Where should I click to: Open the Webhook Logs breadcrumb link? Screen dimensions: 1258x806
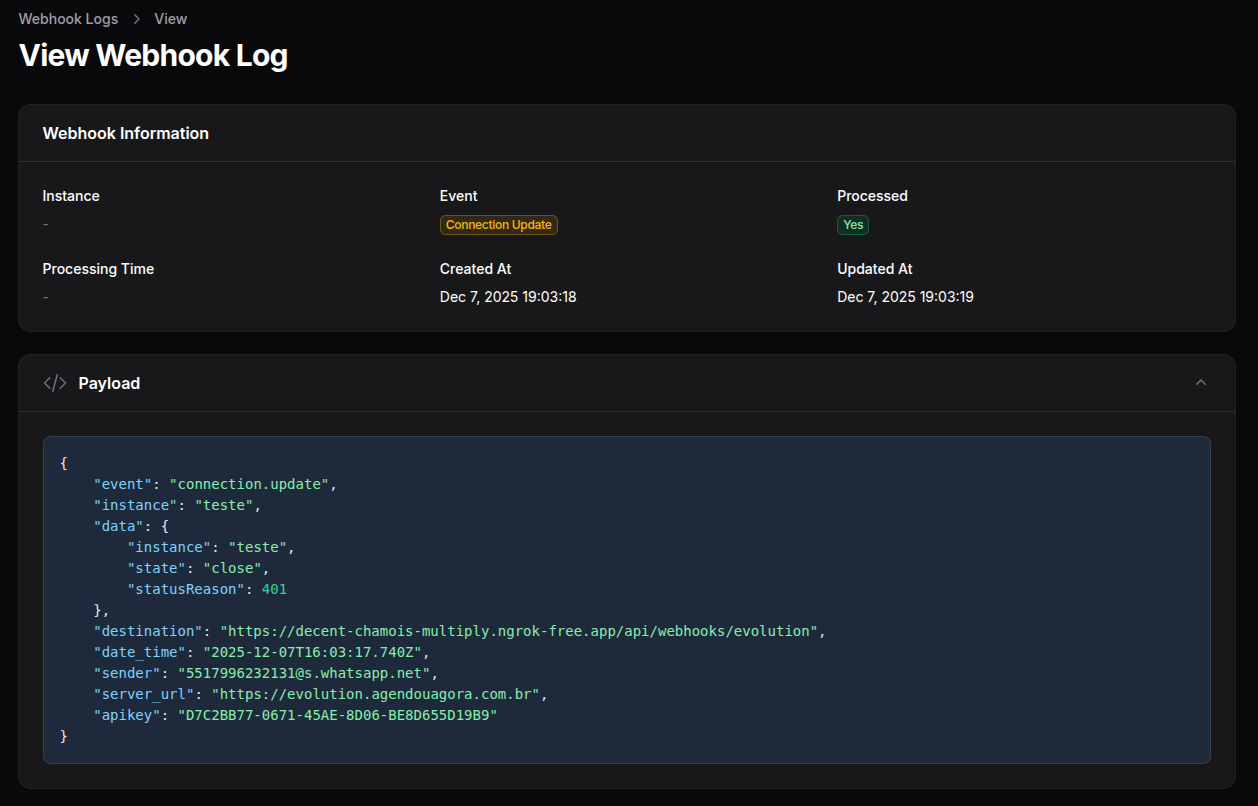tap(68, 18)
